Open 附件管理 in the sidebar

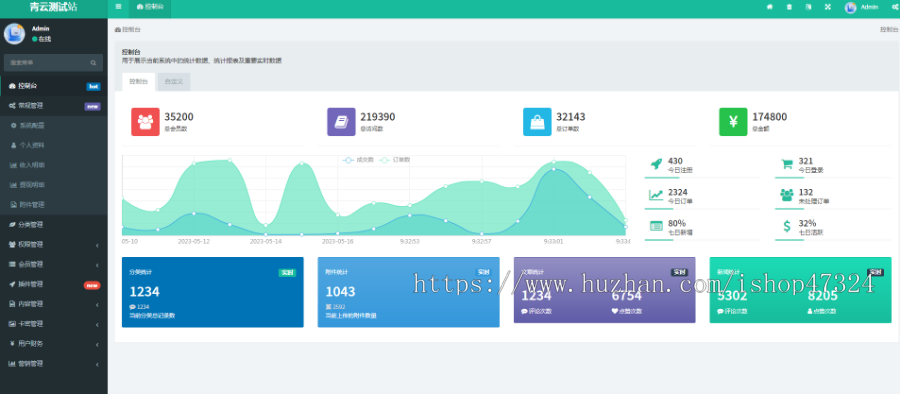(54, 204)
